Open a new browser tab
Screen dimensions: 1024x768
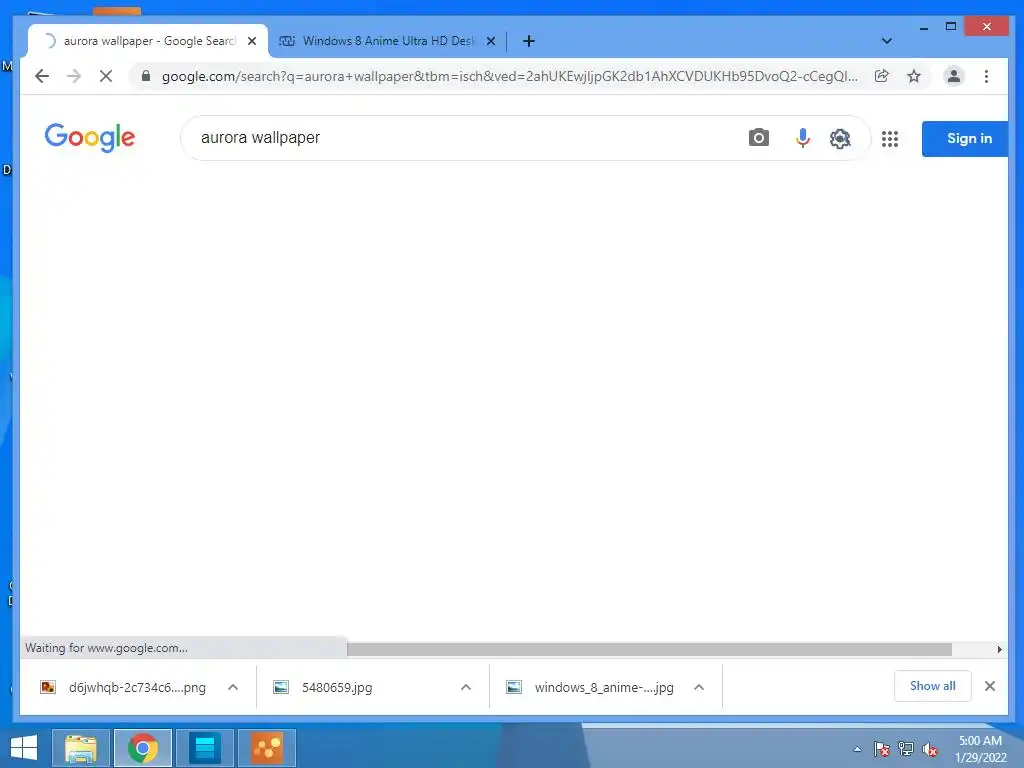pos(529,41)
